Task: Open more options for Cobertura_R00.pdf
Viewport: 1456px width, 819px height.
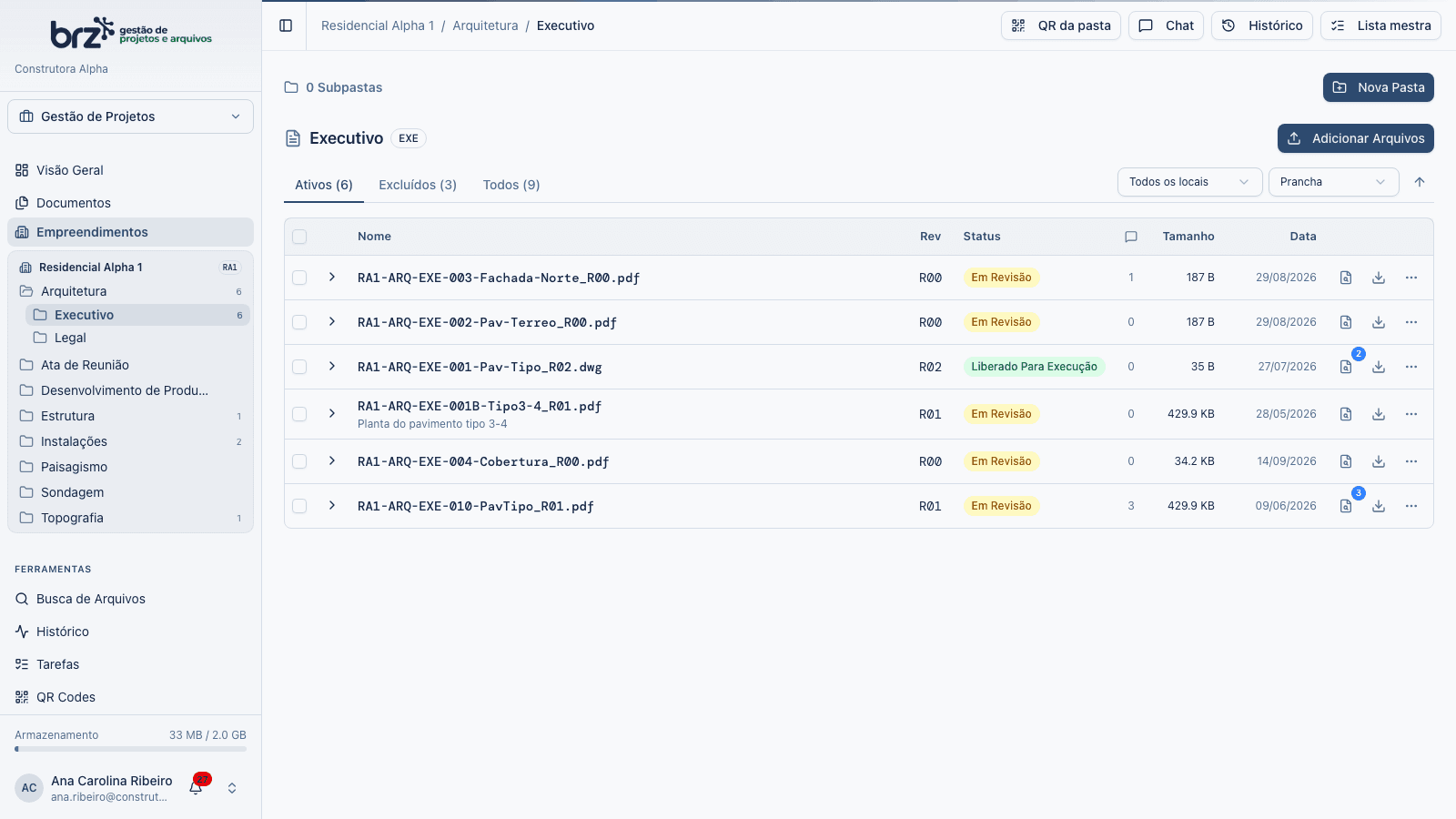Action: point(1411,461)
